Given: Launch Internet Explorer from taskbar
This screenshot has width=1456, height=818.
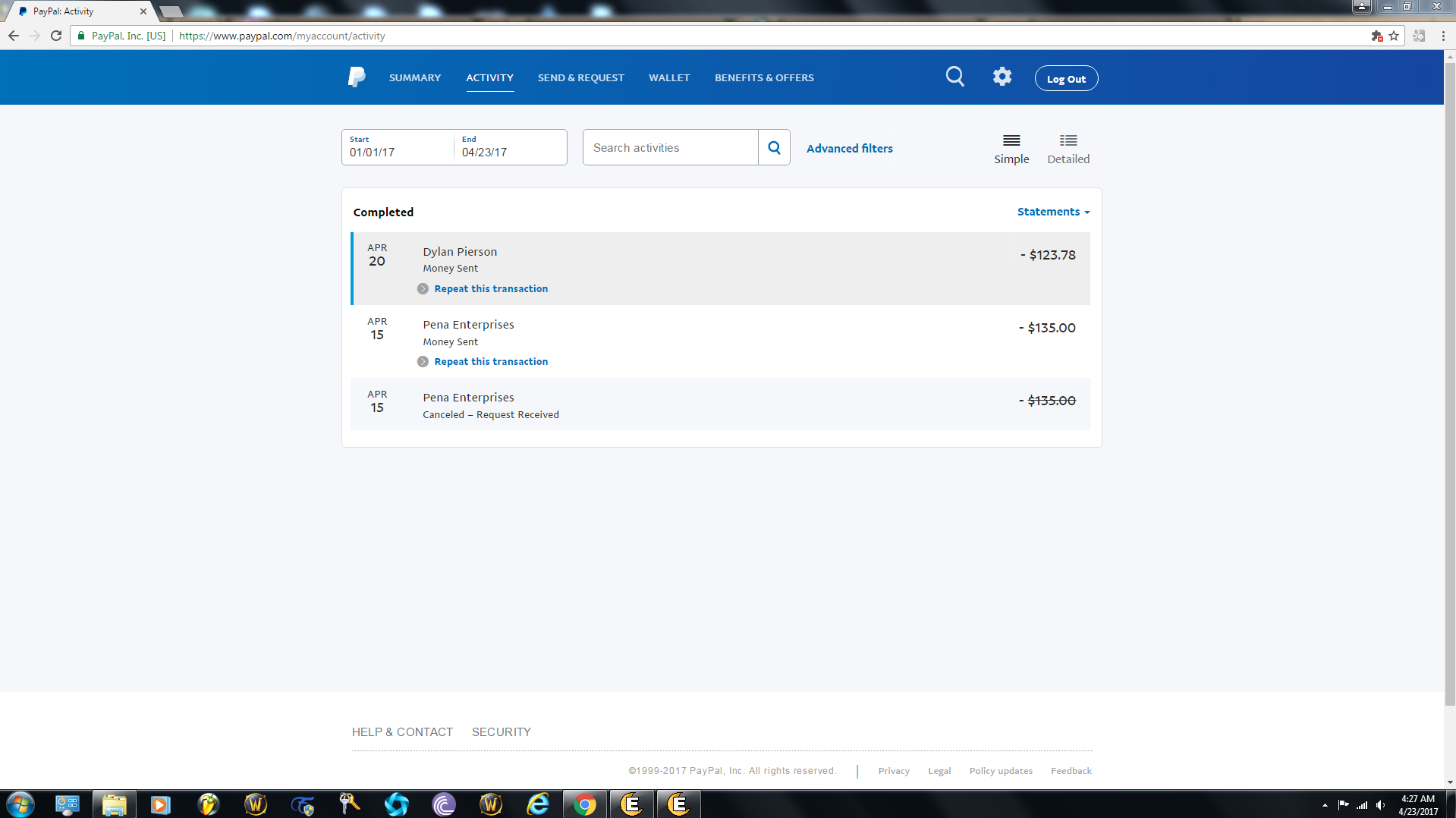Looking at the screenshot, I should pyautogui.click(x=538, y=804).
